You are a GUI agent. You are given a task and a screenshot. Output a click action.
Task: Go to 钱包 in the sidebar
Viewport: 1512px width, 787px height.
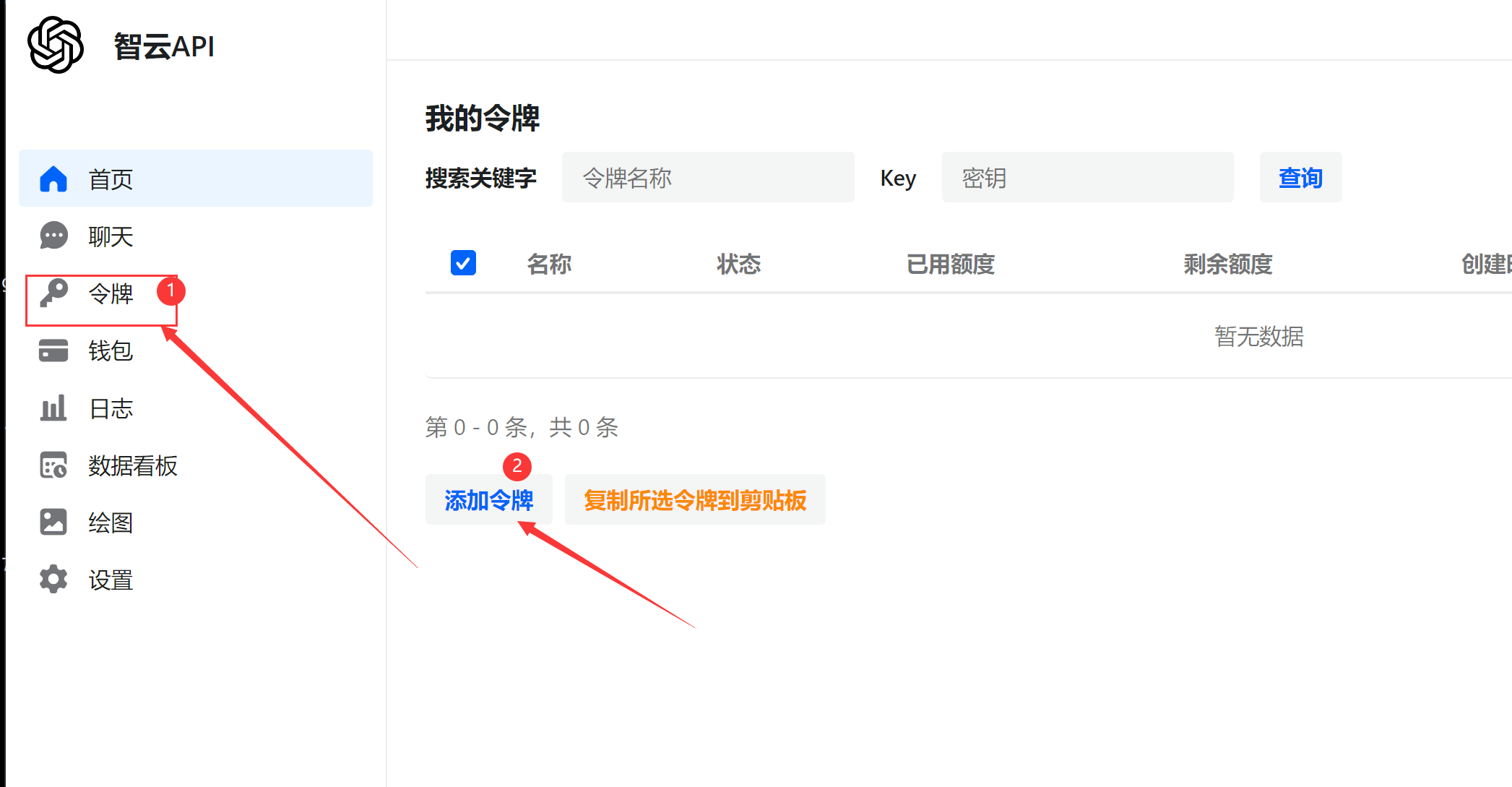coord(111,351)
